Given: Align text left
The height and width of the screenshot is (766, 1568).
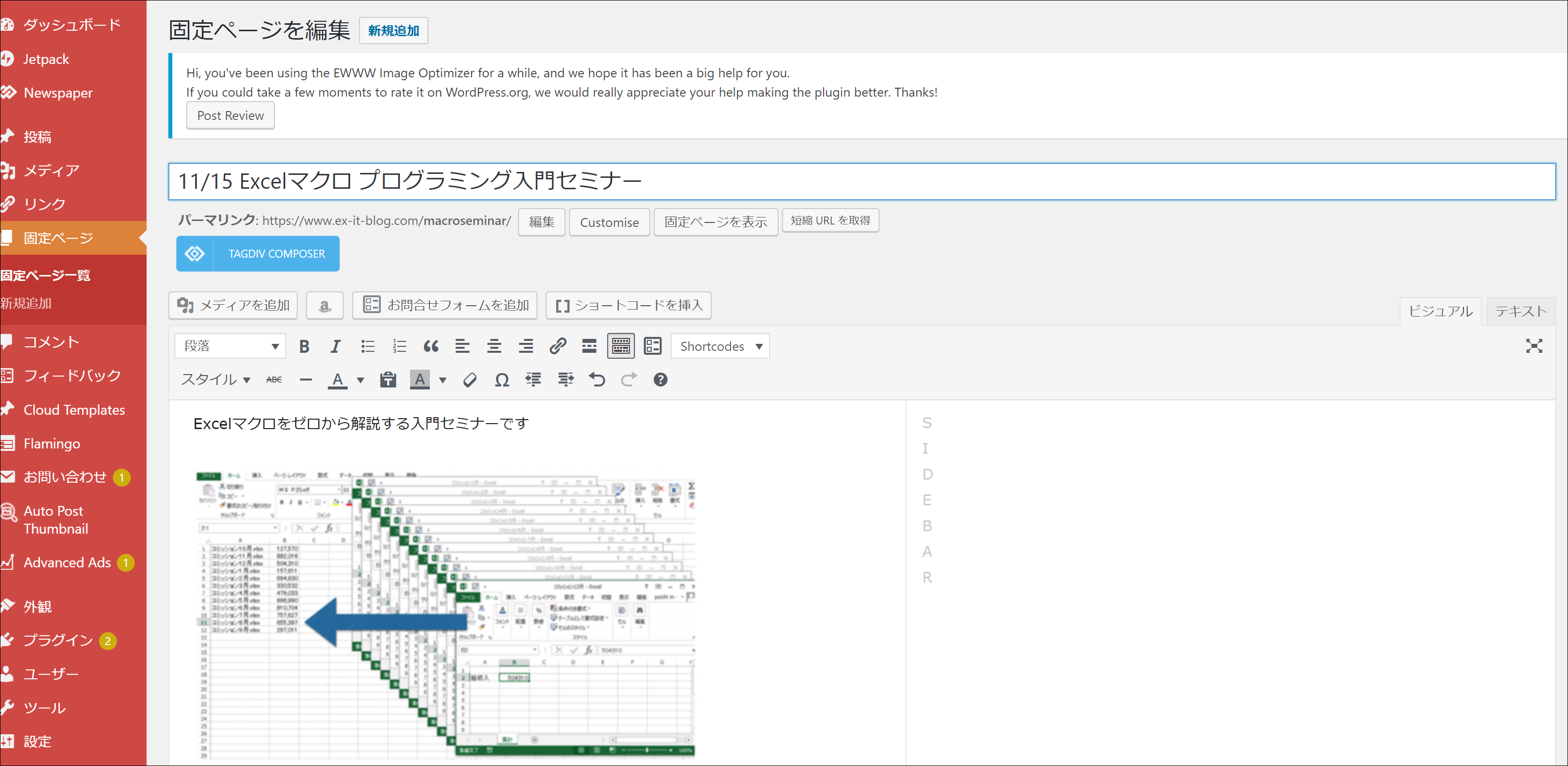Looking at the screenshot, I should pyautogui.click(x=463, y=346).
